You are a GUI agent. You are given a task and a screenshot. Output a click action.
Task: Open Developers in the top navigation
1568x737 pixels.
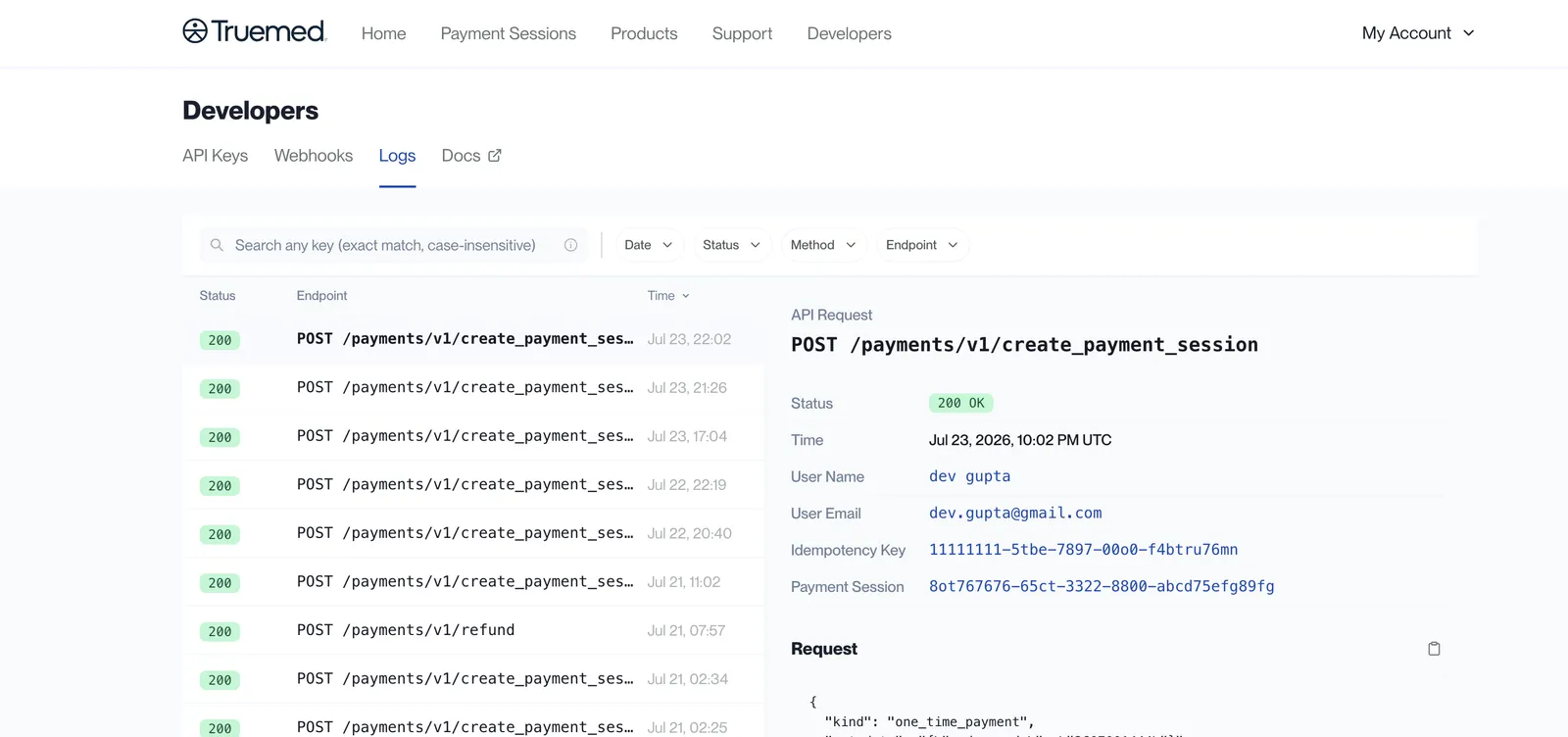tap(849, 33)
